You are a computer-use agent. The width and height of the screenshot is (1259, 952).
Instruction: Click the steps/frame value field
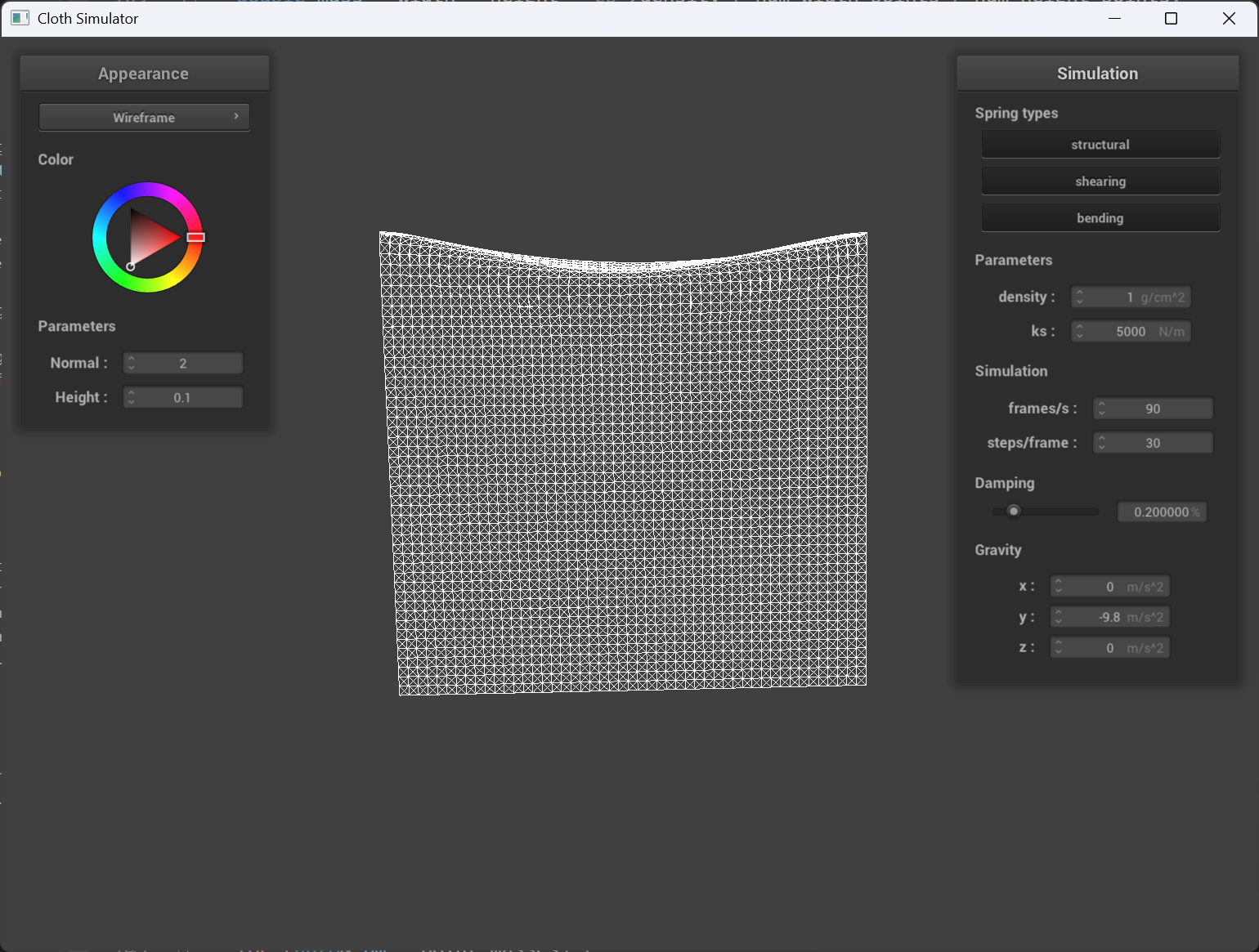(1153, 443)
